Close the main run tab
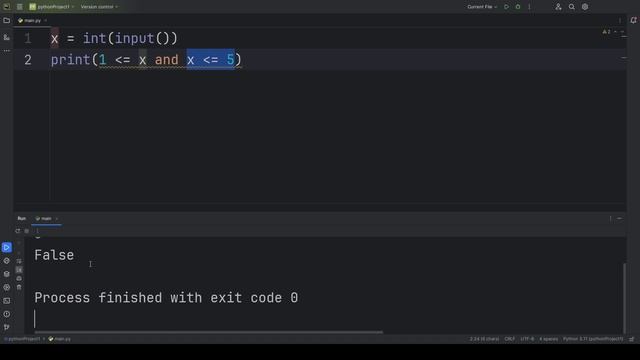The image size is (640, 360). pyautogui.click(x=57, y=219)
